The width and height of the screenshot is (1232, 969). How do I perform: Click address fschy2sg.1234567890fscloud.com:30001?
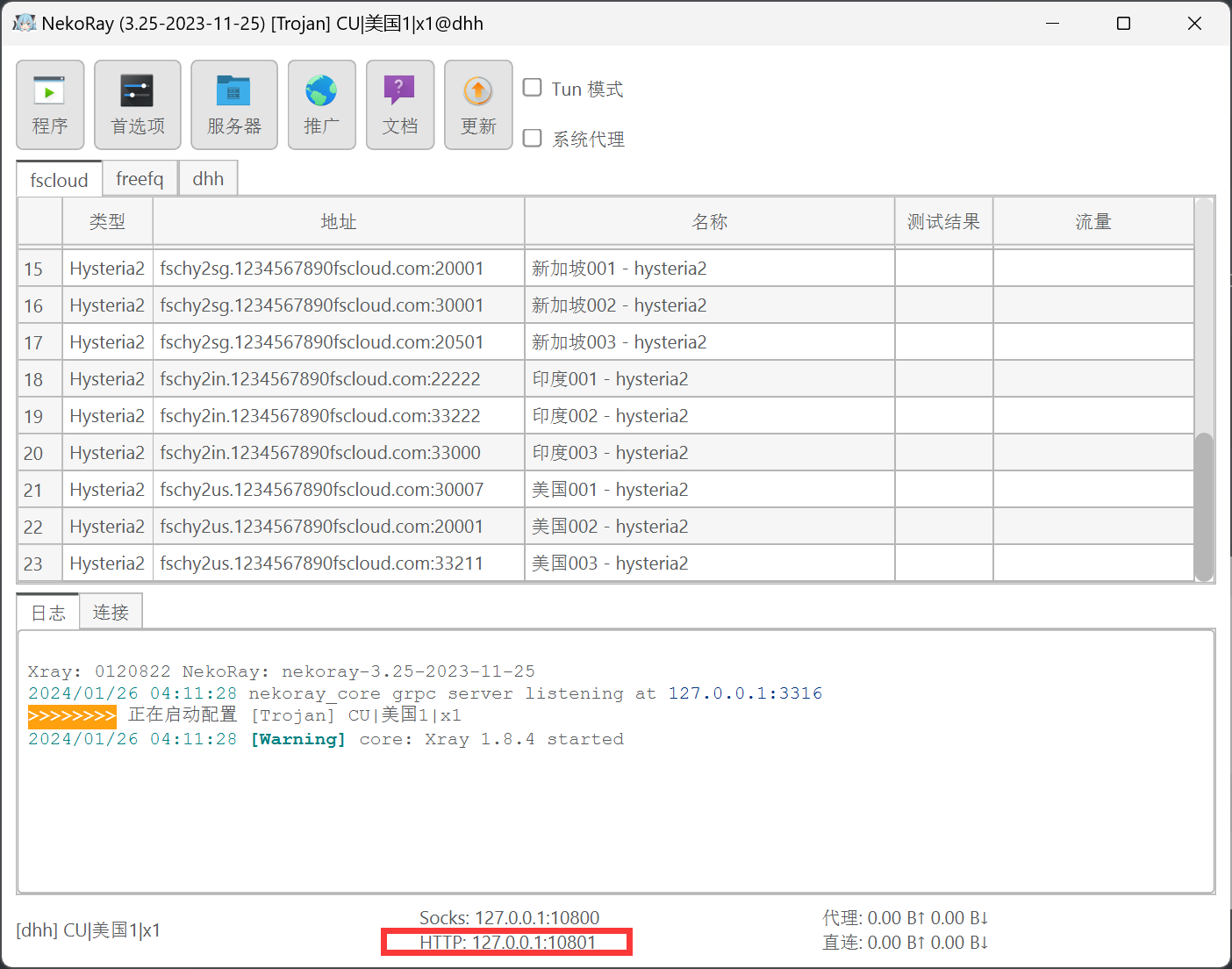pyautogui.click(x=339, y=305)
